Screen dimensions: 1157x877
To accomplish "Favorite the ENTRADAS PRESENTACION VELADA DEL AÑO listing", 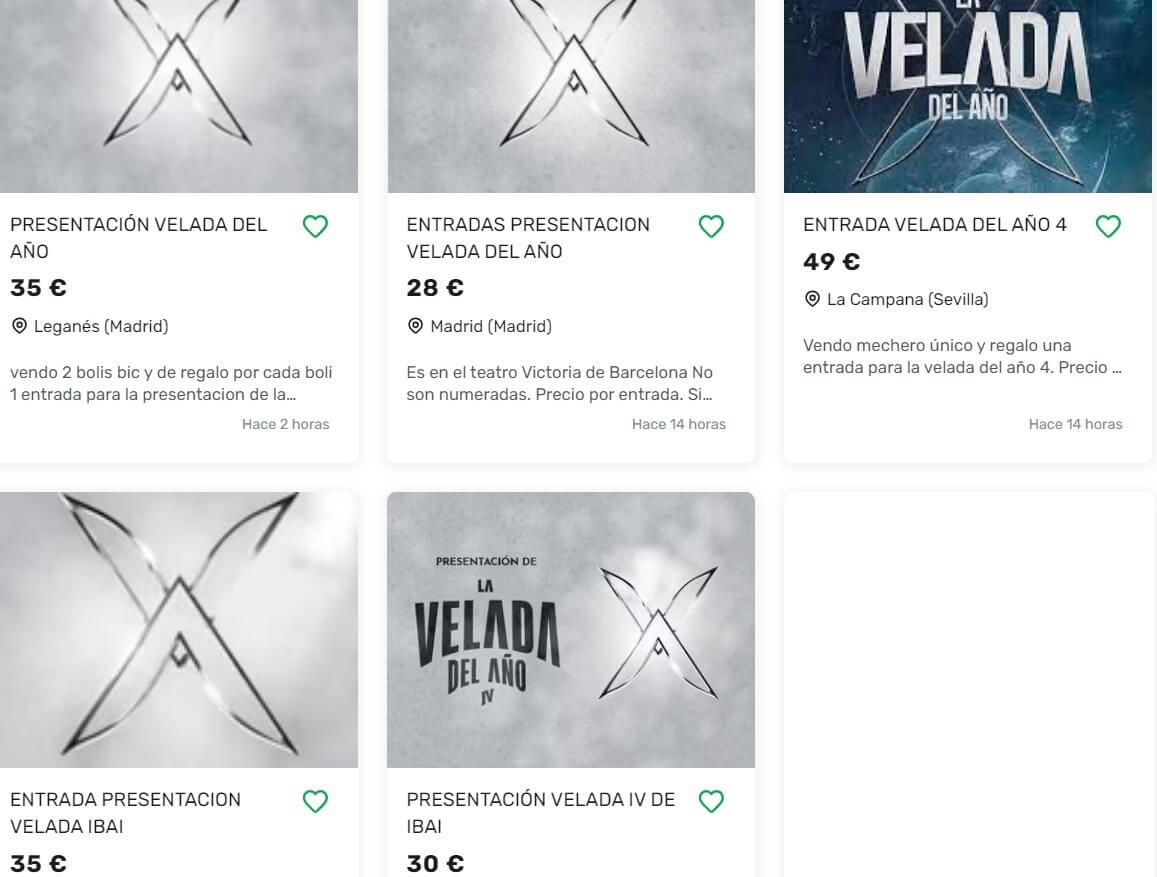I will tap(711, 226).
